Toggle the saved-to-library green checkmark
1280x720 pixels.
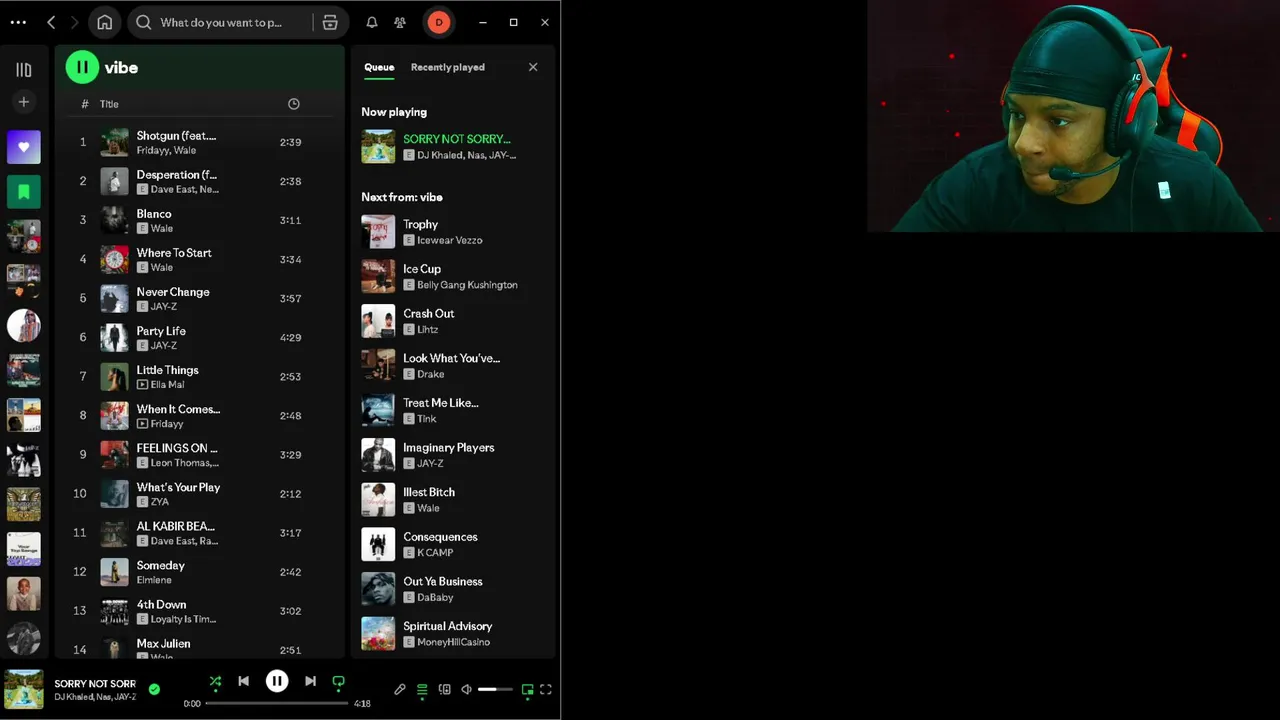pyautogui.click(x=154, y=689)
